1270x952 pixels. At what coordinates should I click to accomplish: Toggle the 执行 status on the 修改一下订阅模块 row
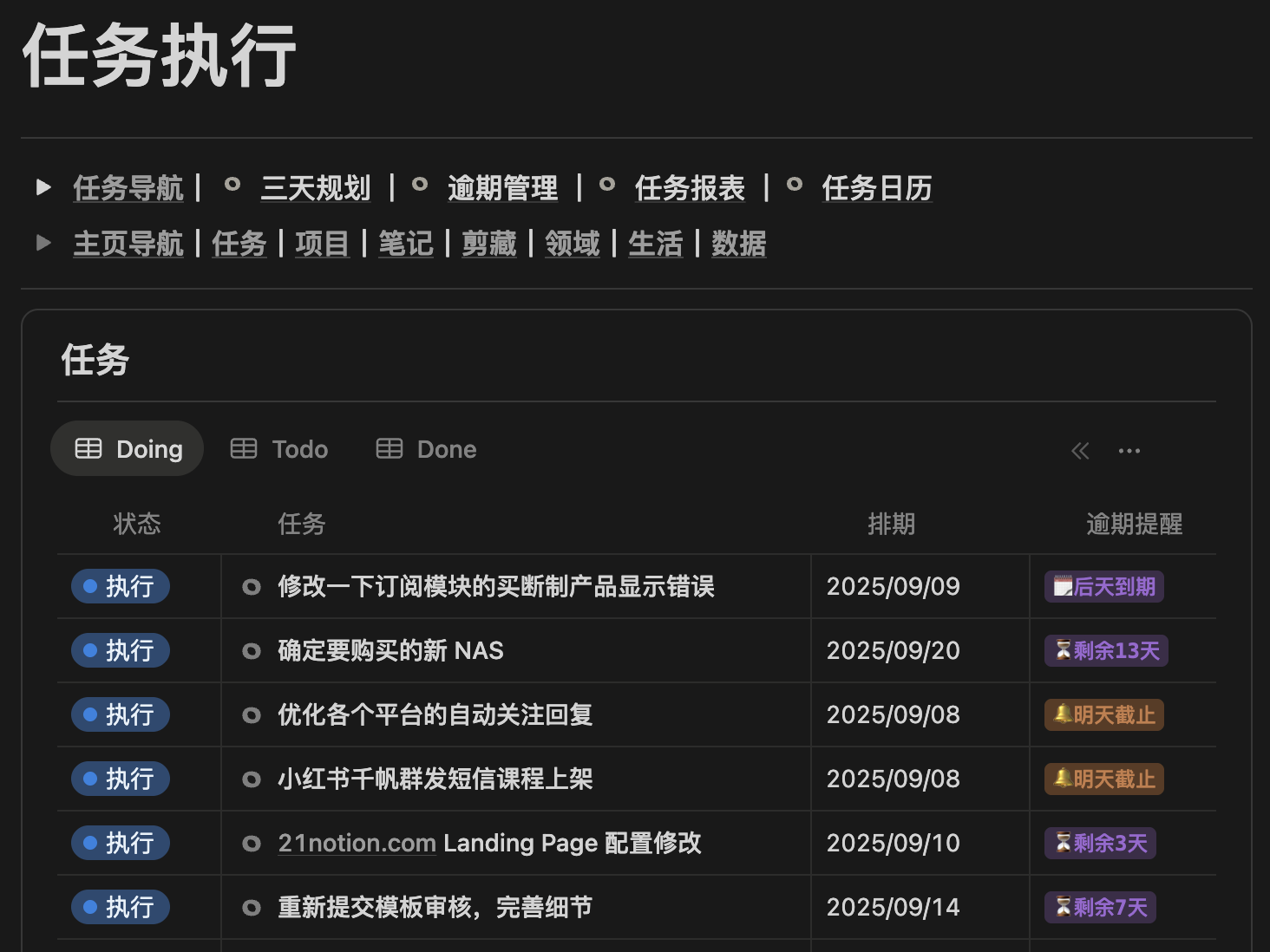click(121, 586)
